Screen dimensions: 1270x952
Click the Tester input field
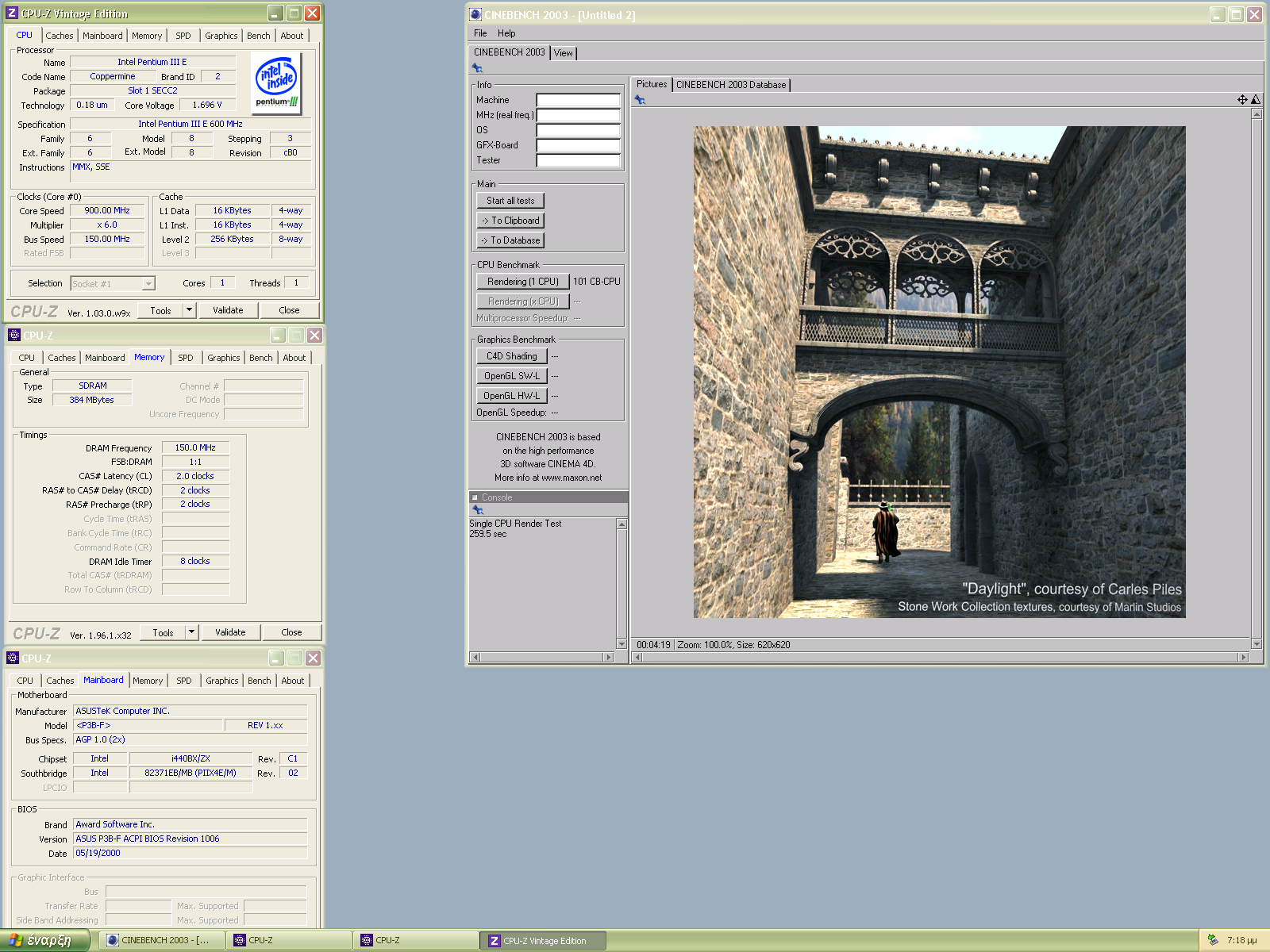[578, 160]
